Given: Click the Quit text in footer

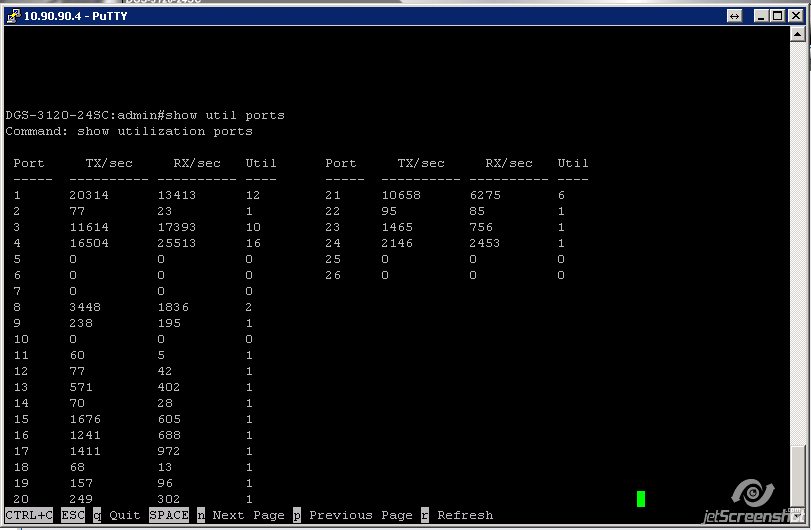Looking at the screenshot, I should [125, 515].
